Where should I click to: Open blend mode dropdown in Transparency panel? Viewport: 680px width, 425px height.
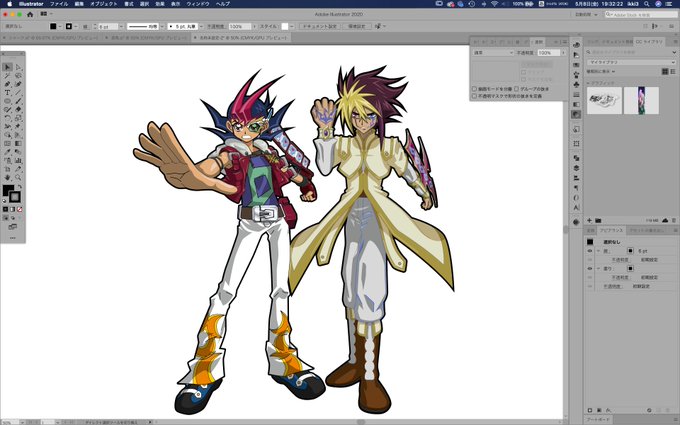(x=493, y=52)
